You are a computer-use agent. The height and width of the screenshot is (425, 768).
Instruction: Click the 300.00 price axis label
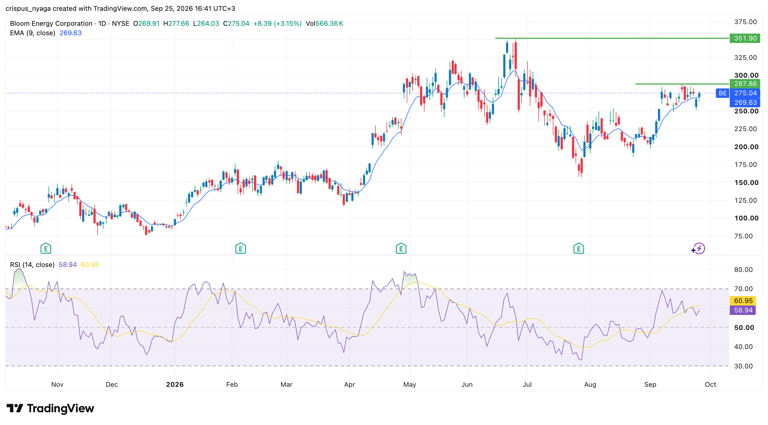point(746,75)
